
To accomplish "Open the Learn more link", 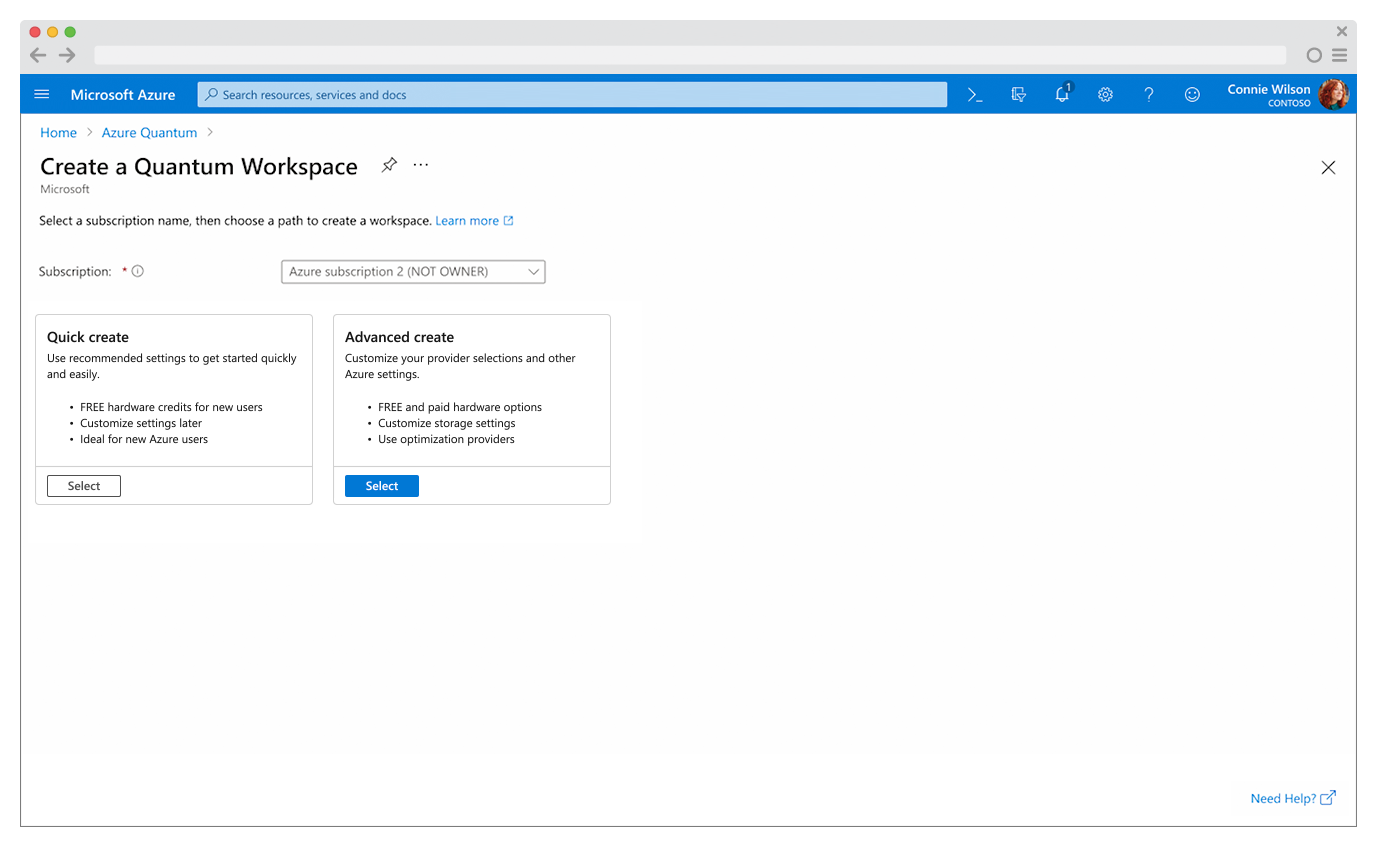I will coord(467,220).
